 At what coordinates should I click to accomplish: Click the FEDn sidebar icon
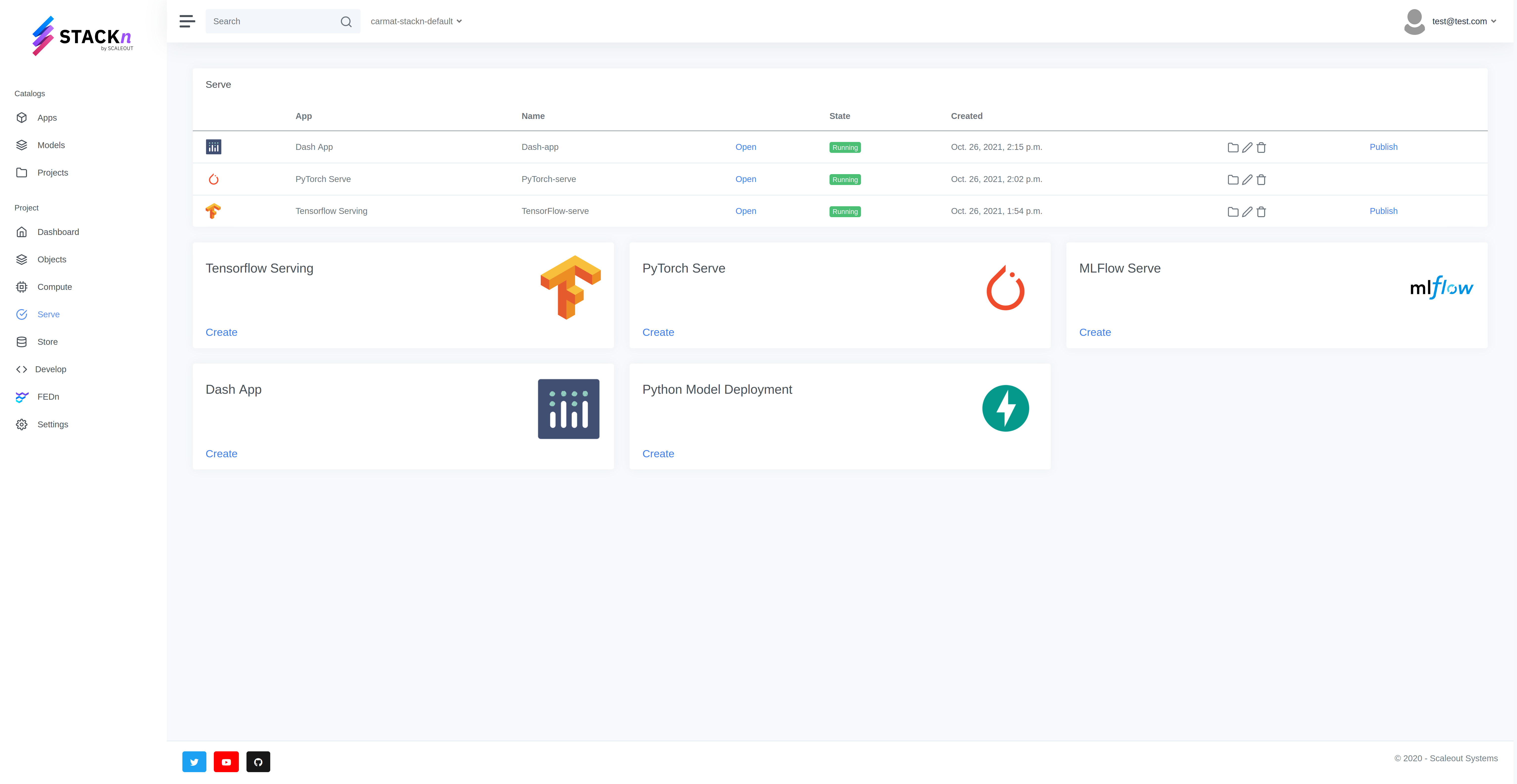[22, 397]
